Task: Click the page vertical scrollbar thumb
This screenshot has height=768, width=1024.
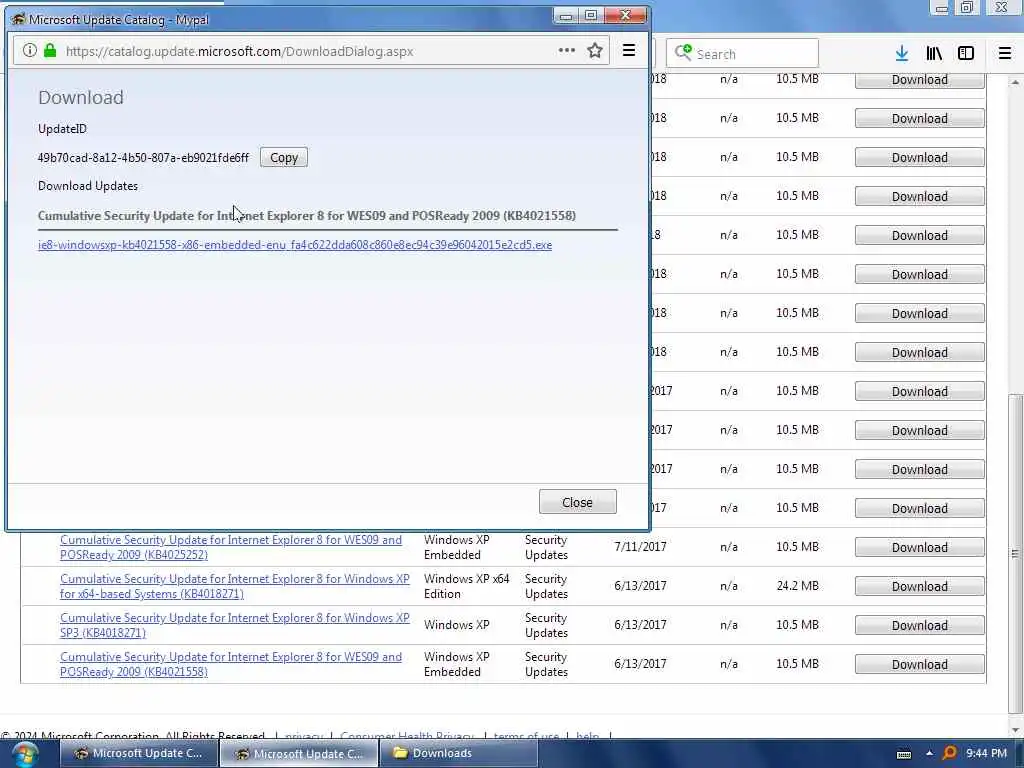Action: coord(1015,554)
